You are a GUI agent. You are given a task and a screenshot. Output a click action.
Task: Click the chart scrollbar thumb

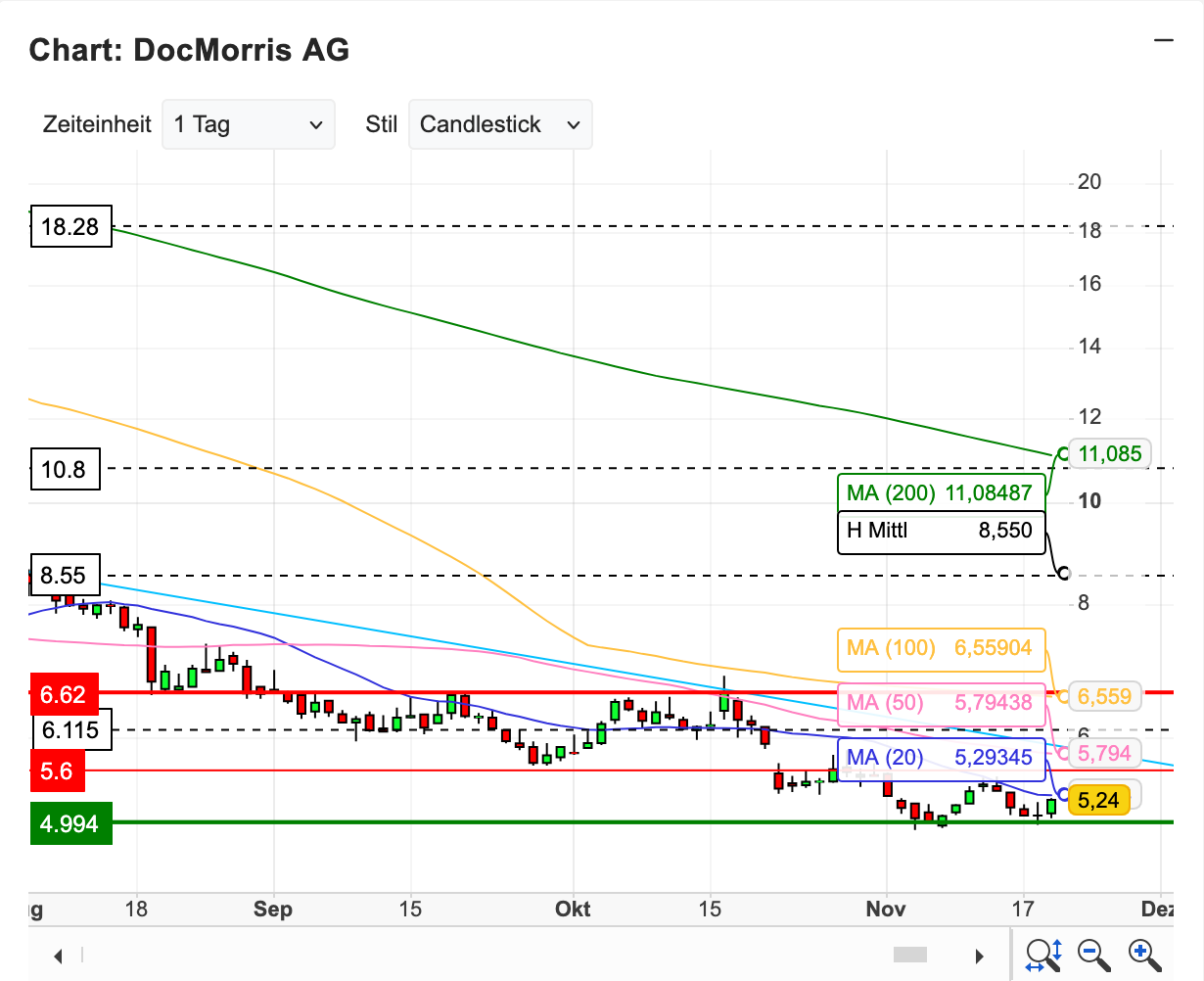pyautogui.click(x=910, y=955)
